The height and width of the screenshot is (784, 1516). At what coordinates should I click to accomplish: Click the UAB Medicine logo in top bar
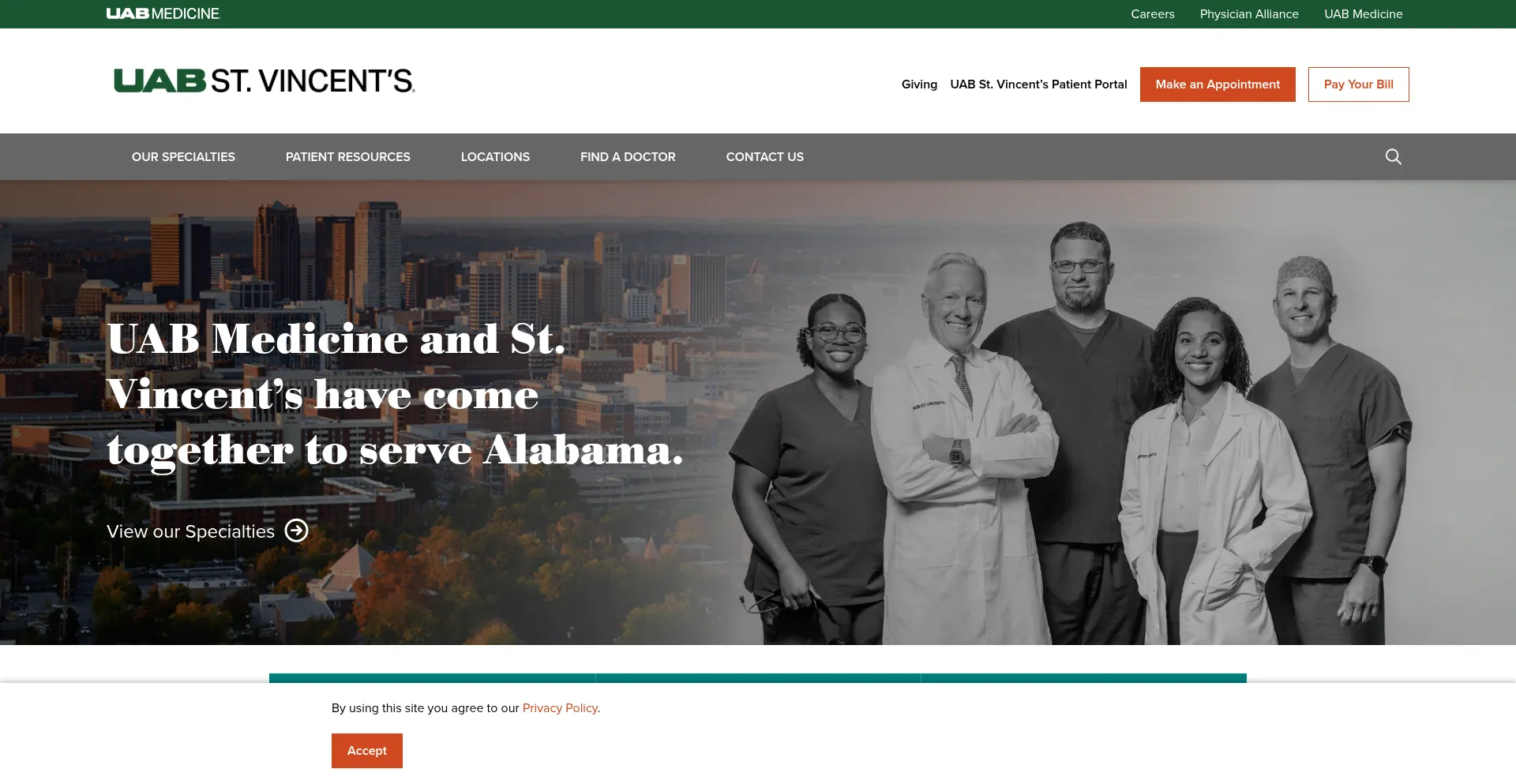pos(163,13)
